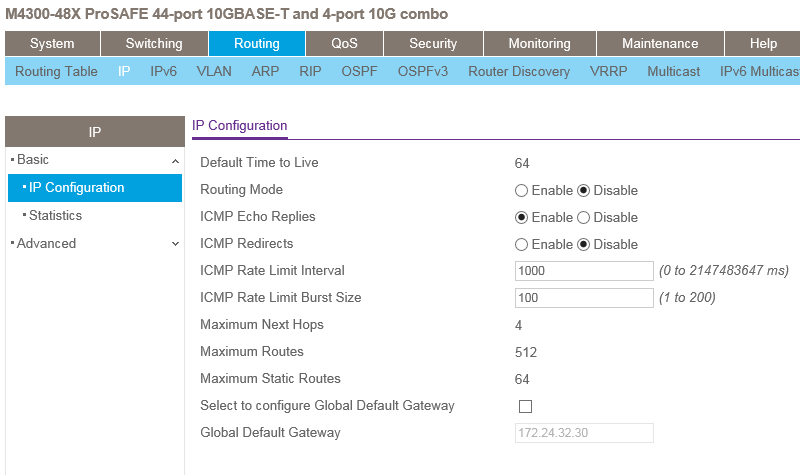
Task: Click the ICMP Rate Limit Interval field
Action: click(x=584, y=271)
